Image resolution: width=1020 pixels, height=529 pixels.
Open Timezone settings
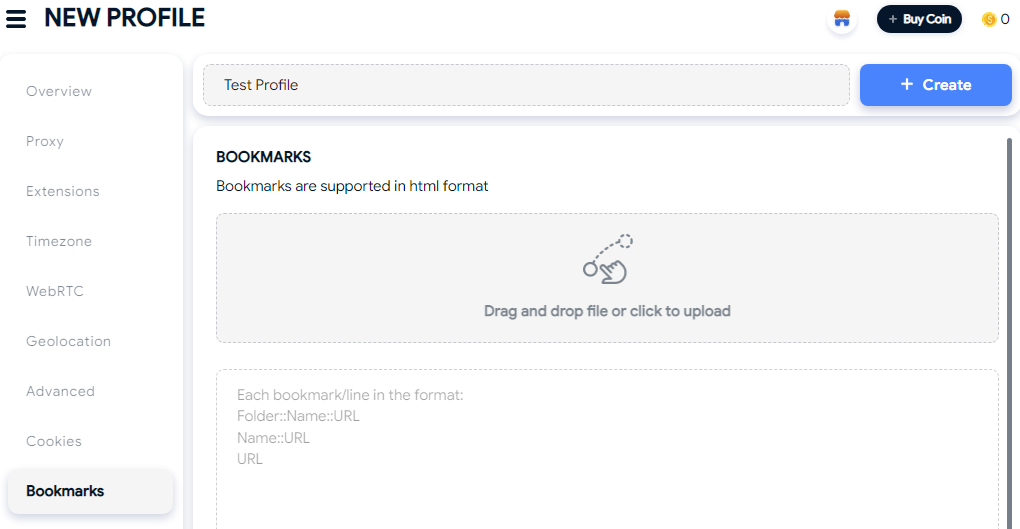(59, 241)
